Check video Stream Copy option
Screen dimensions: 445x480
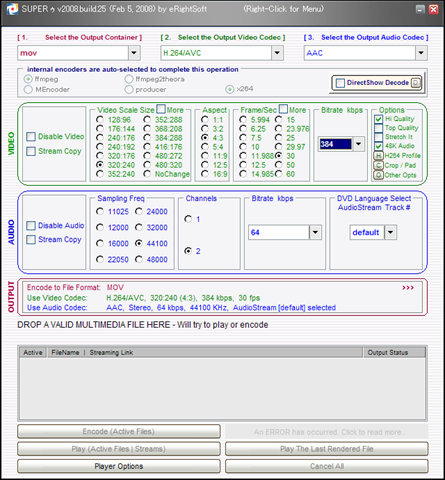[31, 151]
